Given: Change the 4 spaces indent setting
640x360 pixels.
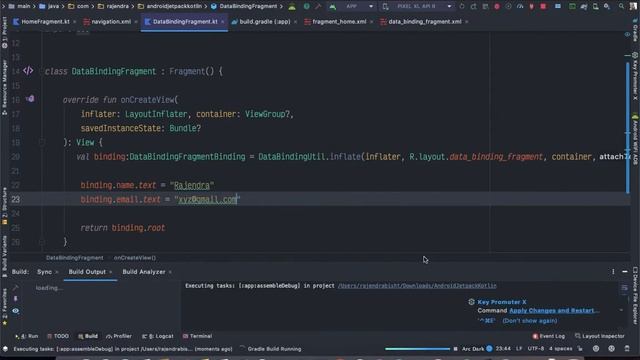Looking at the screenshot, I should pos(560,349).
